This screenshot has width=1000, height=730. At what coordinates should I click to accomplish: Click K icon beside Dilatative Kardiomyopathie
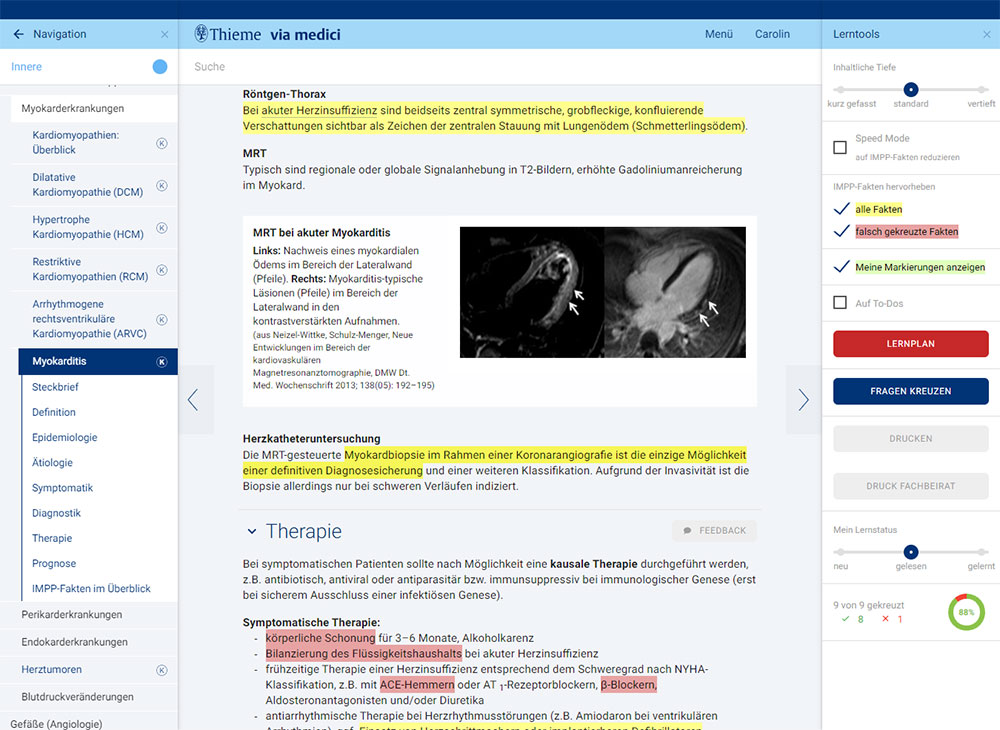tap(162, 186)
